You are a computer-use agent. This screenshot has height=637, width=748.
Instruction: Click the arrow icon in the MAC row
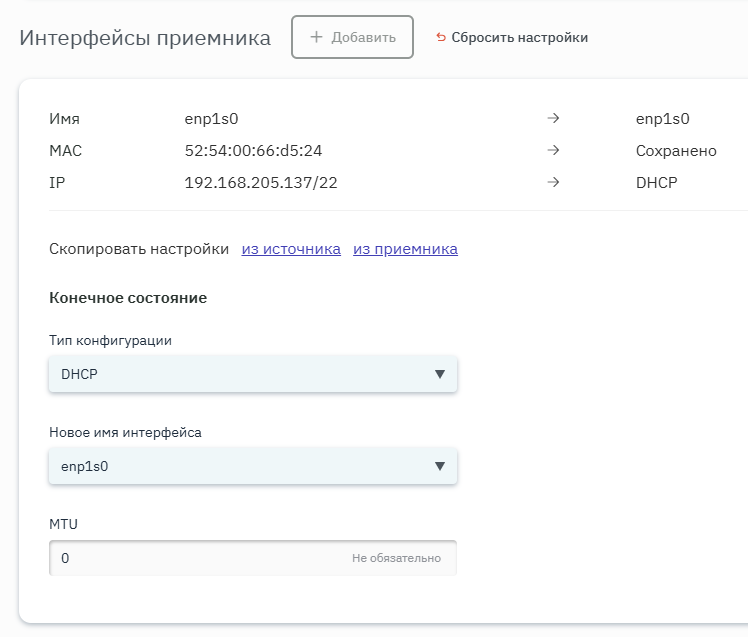click(552, 151)
